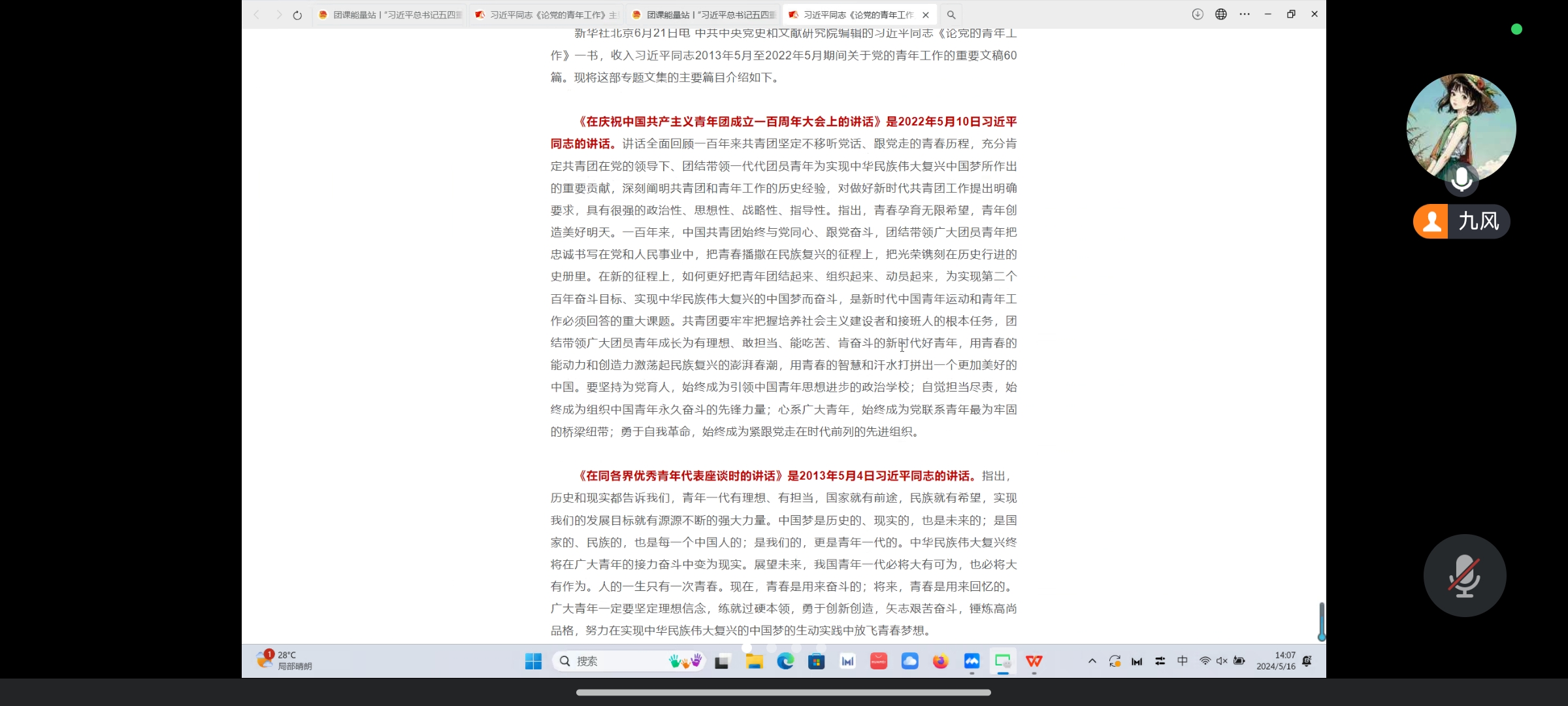The height and width of the screenshot is (706, 1568).
Task: Select the active screen-sharing app on the taskbar
Action: click(x=1003, y=662)
